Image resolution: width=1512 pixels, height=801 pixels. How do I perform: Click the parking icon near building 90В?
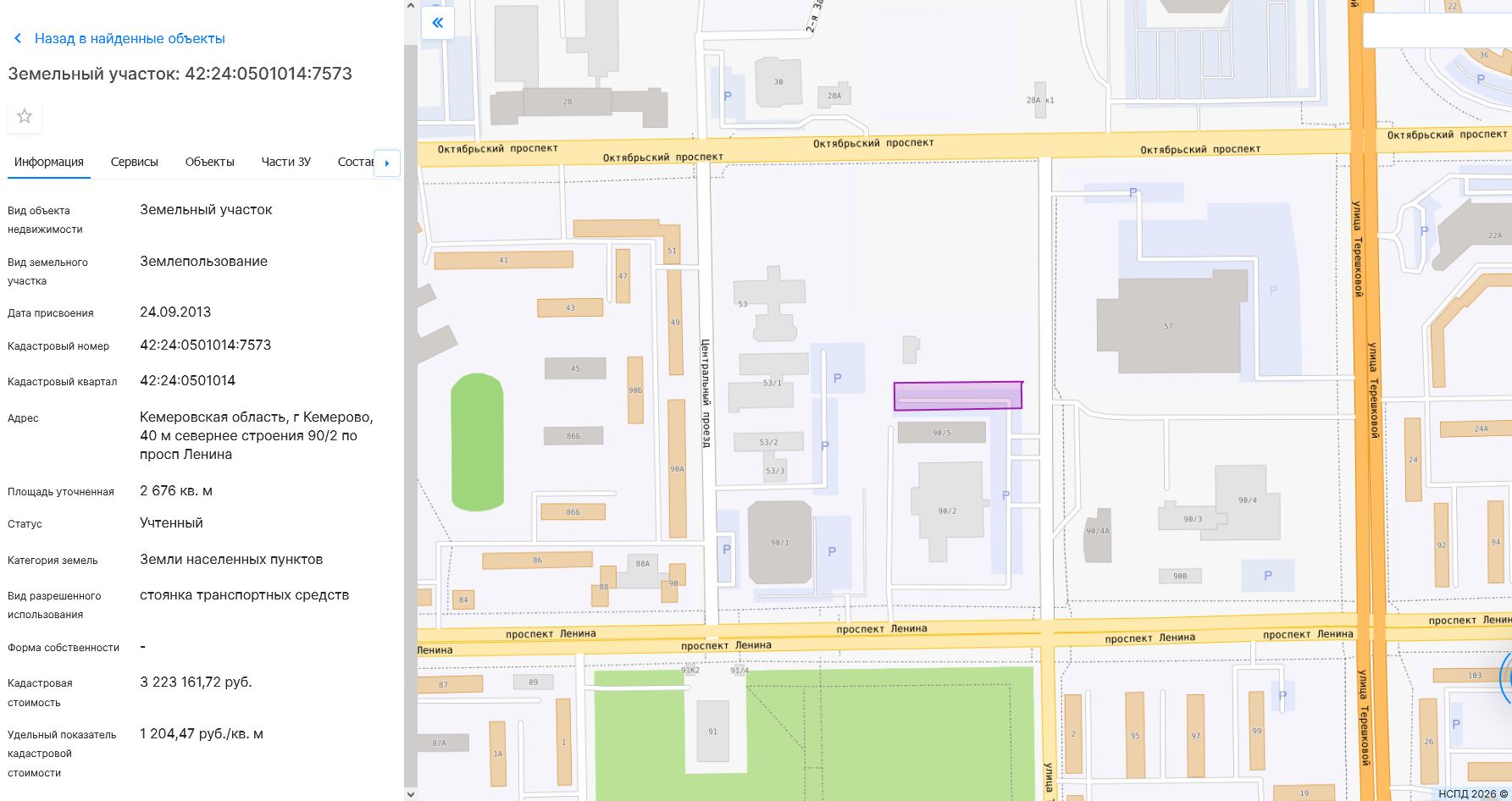pyautogui.click(x=1267, y=576)
